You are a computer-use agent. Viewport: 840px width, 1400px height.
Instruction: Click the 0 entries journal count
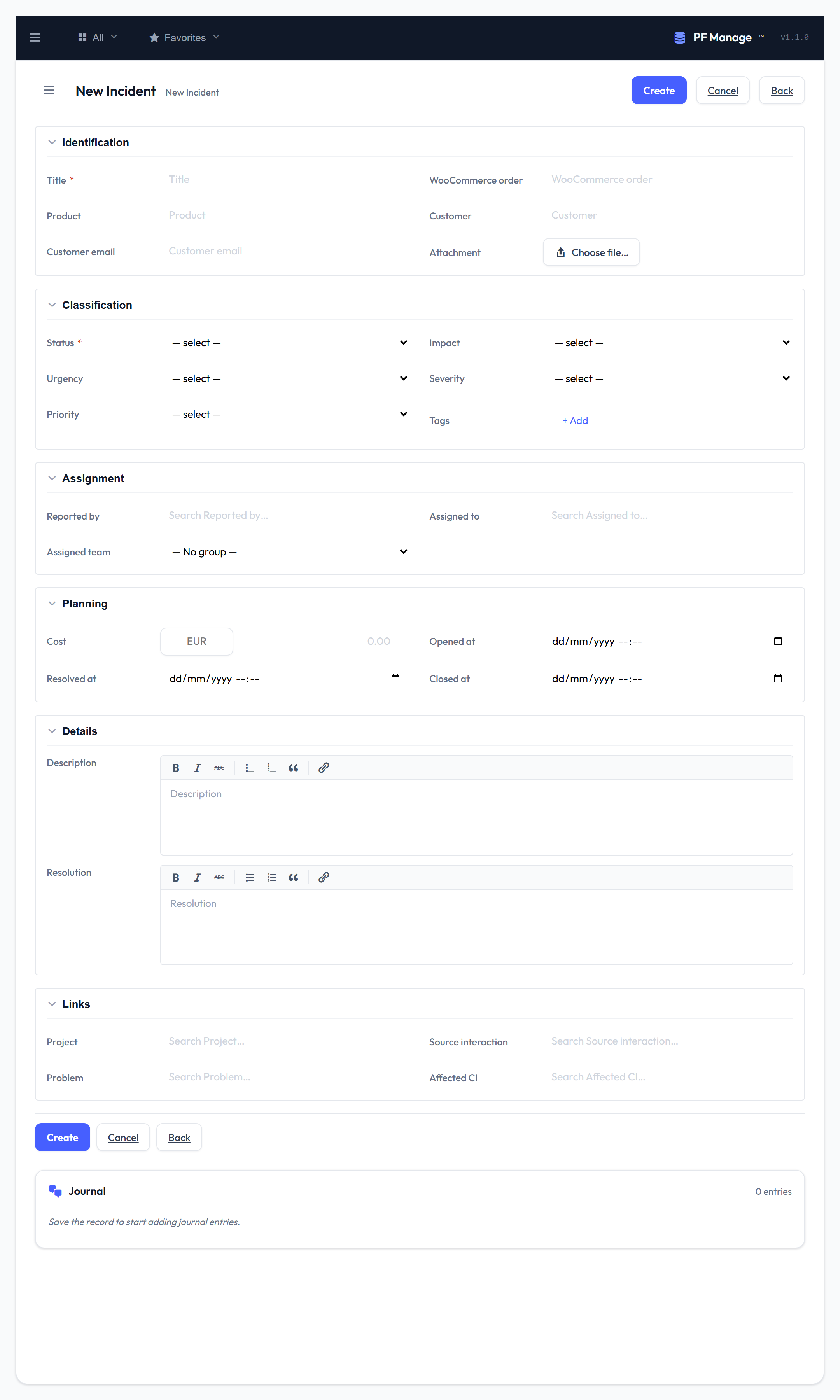773,1192
